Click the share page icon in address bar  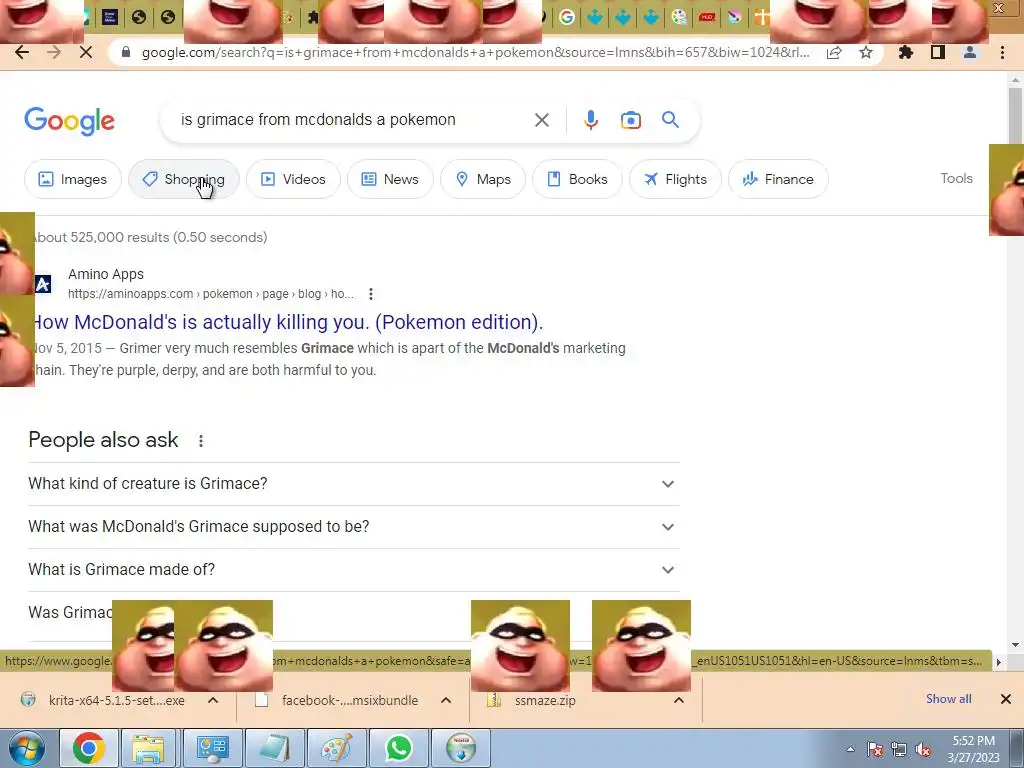pos(834,53)
